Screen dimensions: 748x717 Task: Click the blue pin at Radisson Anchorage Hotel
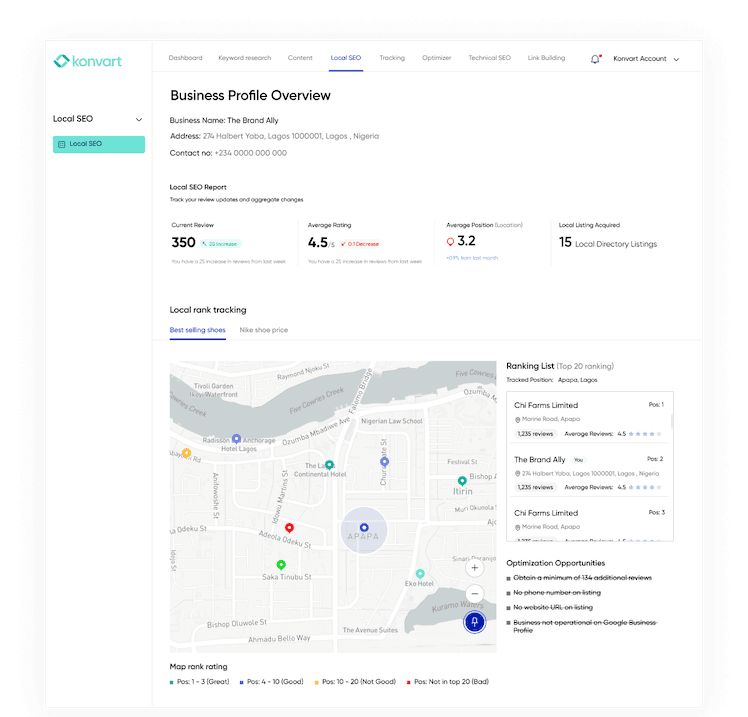(236, 438)
